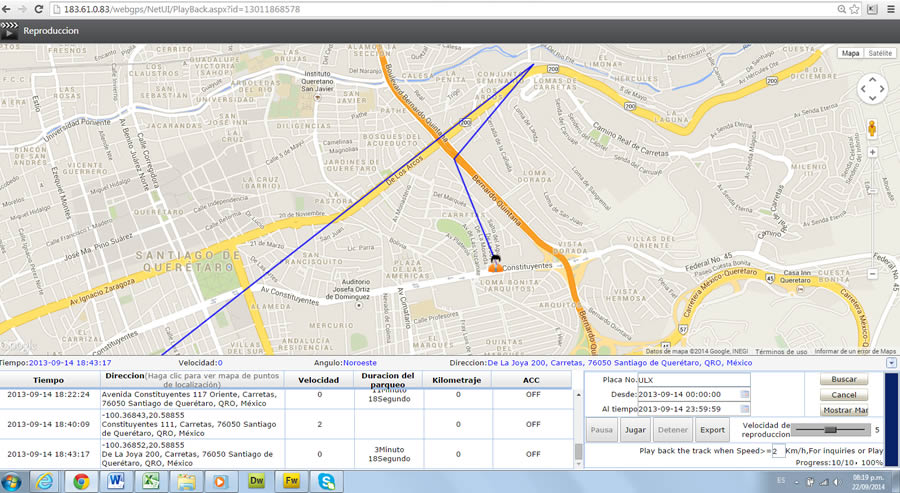900x493 pixels.
Task: Zoom in on the map with plus
Action: 872,152
